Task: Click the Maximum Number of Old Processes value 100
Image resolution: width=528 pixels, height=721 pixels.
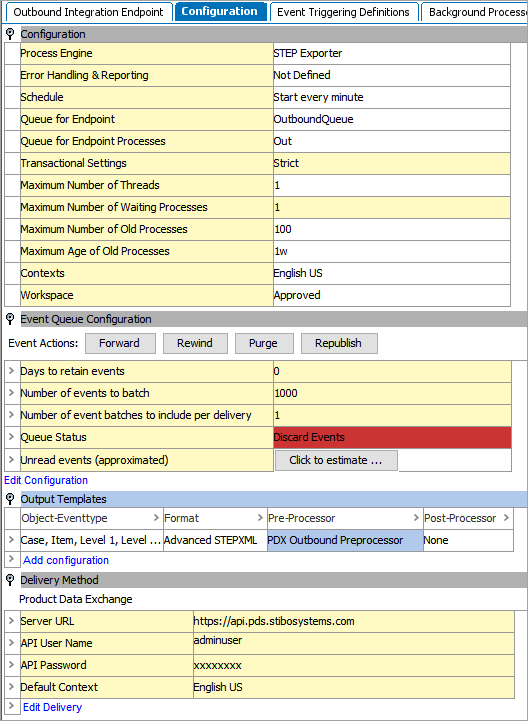Action: pos(391,229)
